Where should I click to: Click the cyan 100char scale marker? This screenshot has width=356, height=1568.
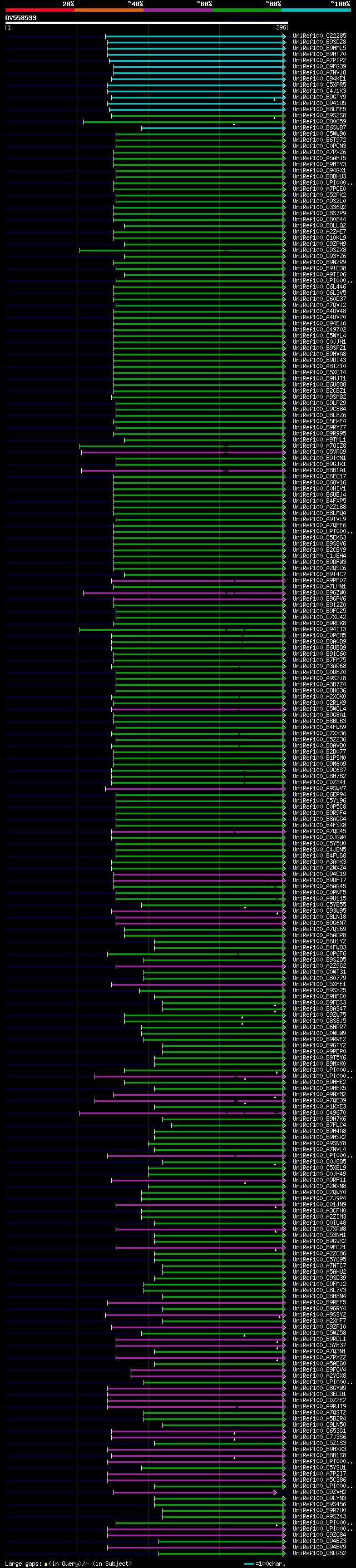point(248,1564)
